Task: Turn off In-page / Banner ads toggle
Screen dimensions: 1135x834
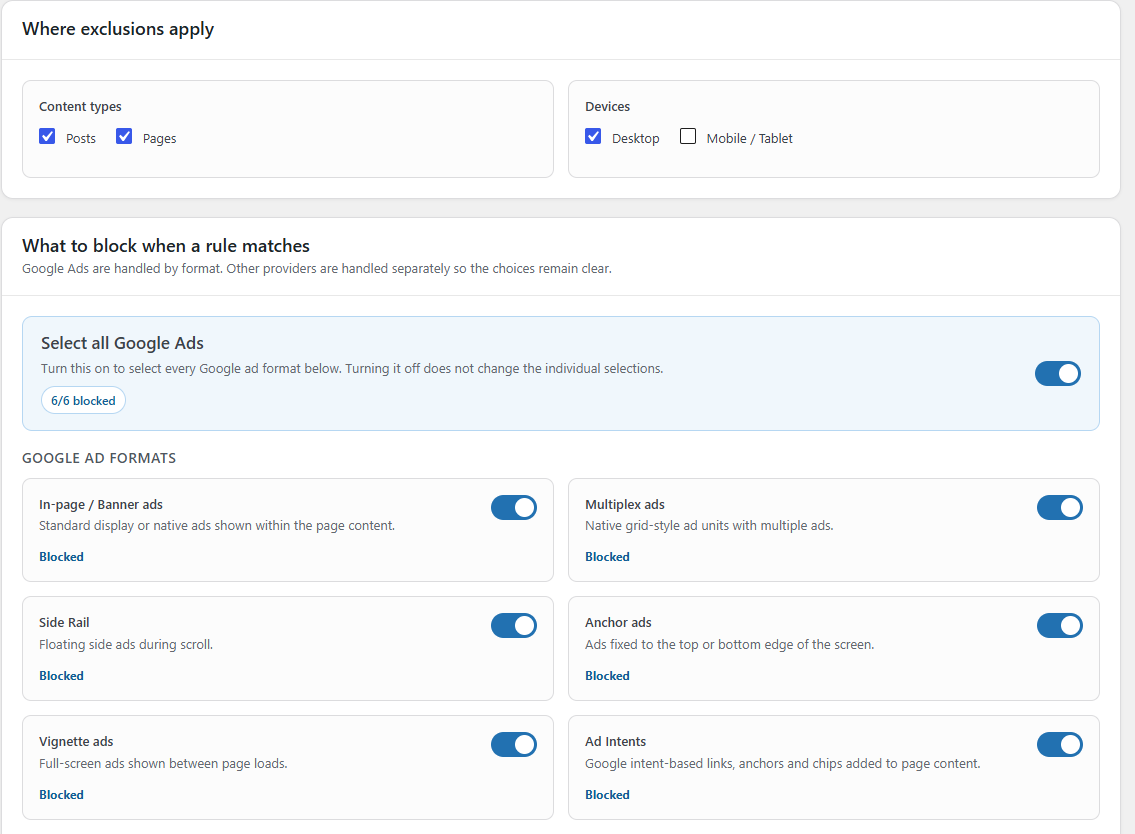Action: pos(514,507)
